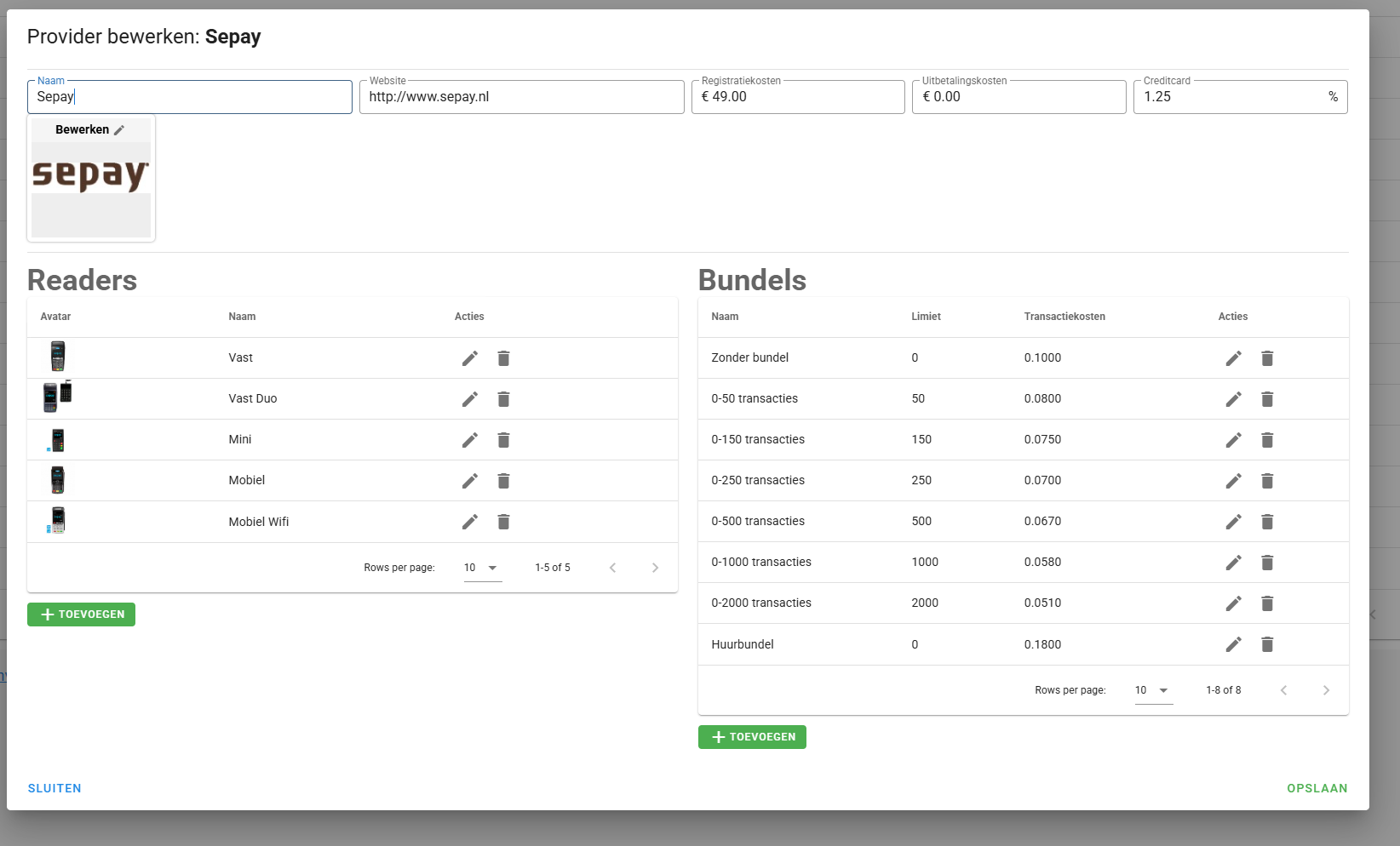
Task: Delete the Mobiel Wifi reader
Action: 503,522
